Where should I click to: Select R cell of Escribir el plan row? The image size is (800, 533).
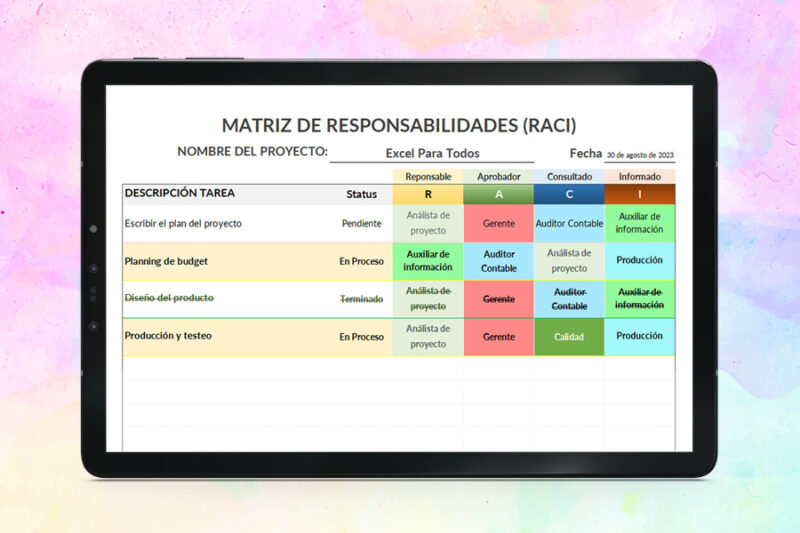coord(428,223)
